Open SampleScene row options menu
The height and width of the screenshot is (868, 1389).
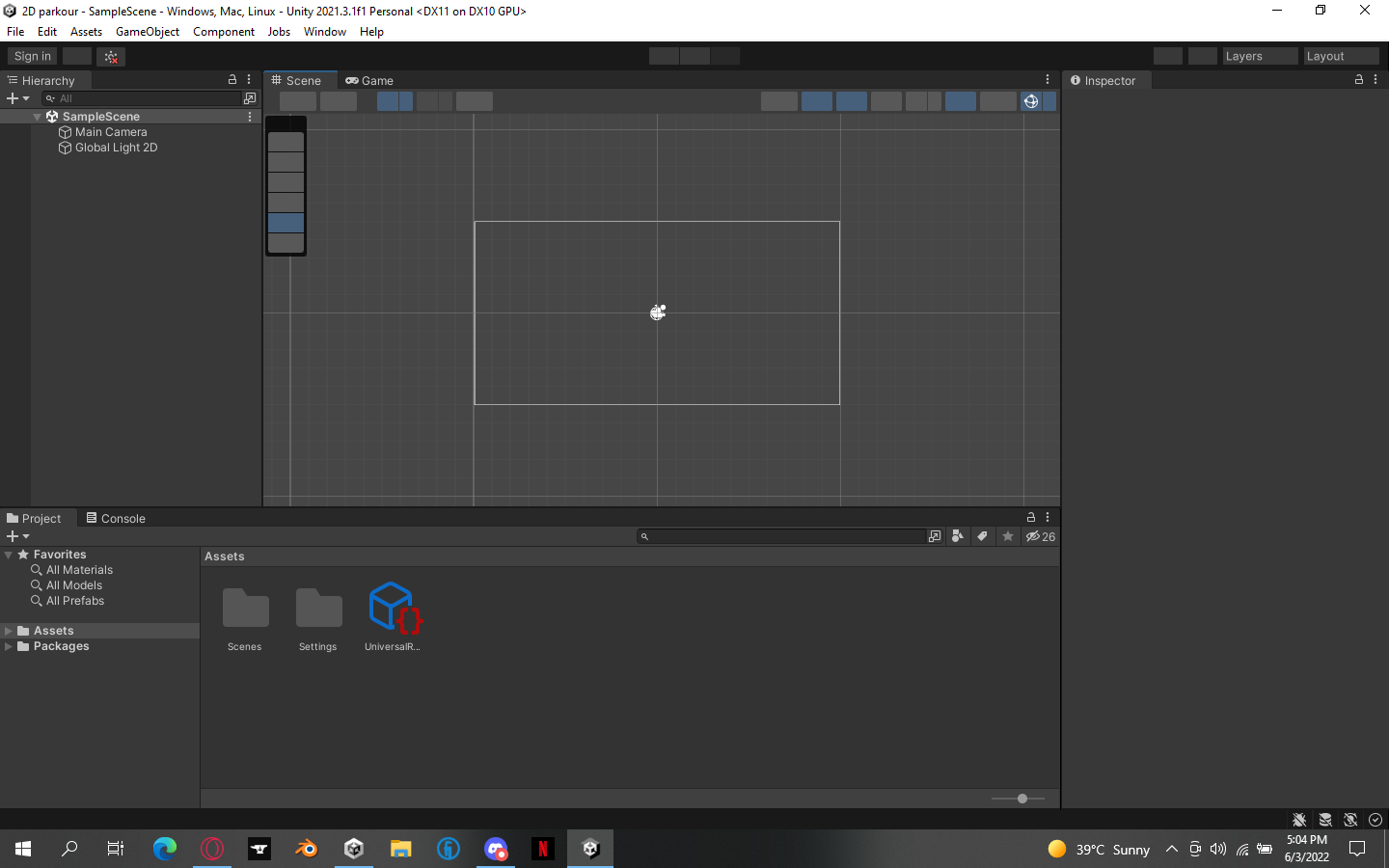pos(250,117)
